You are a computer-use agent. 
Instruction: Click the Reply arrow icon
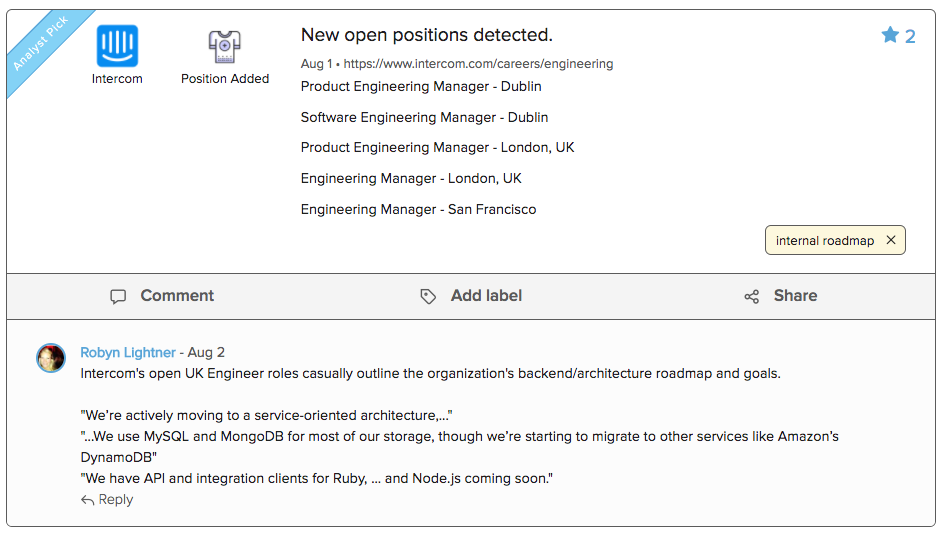point(88,500)
